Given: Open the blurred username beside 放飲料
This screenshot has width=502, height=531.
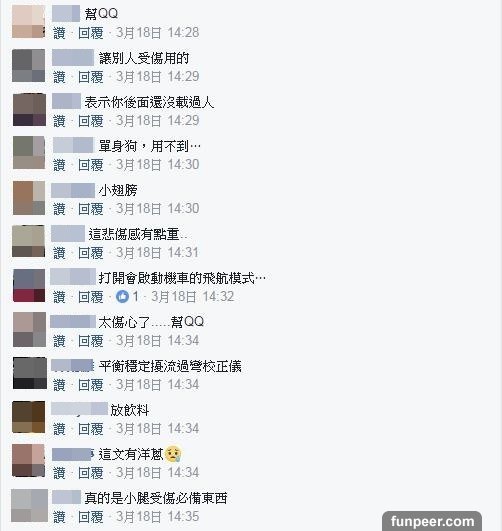Looking at the screenshot, I should click(79, 409).
